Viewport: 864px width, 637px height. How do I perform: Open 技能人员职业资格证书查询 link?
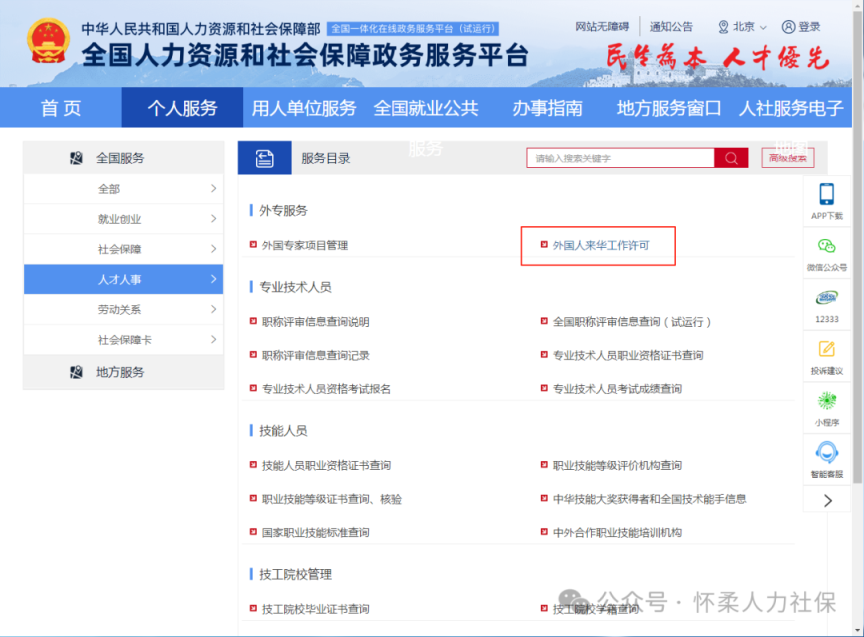tap(326, 465)
